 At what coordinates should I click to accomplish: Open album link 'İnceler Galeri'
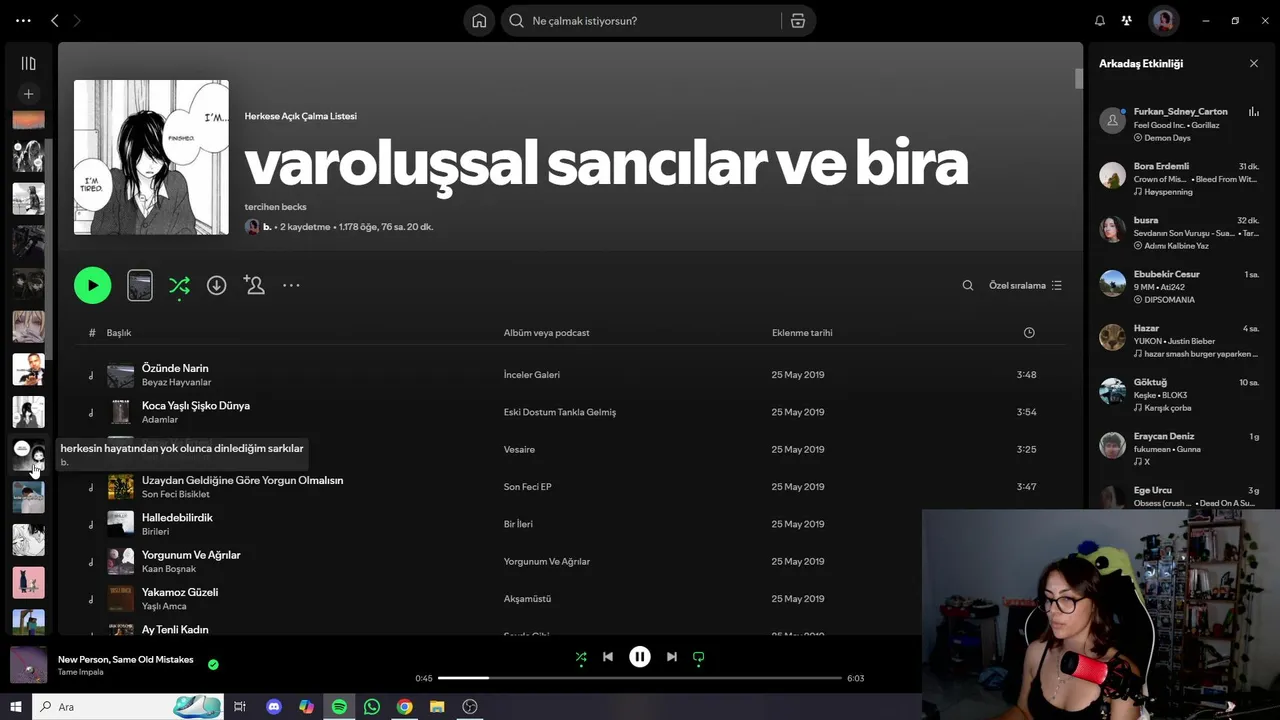coord(531,375)
